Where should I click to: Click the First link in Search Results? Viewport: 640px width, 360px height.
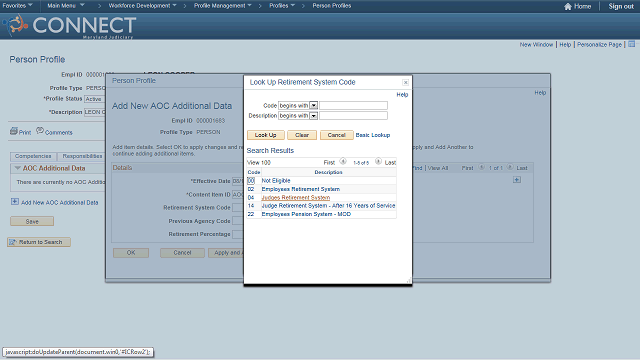coord(329,162)
